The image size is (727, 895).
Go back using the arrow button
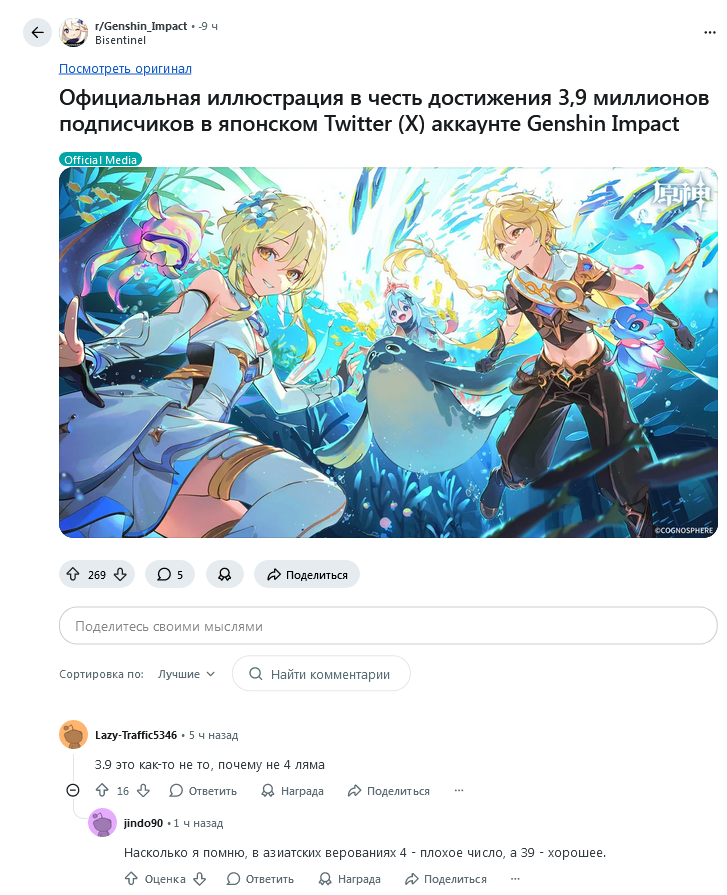[x=38, y=33]
